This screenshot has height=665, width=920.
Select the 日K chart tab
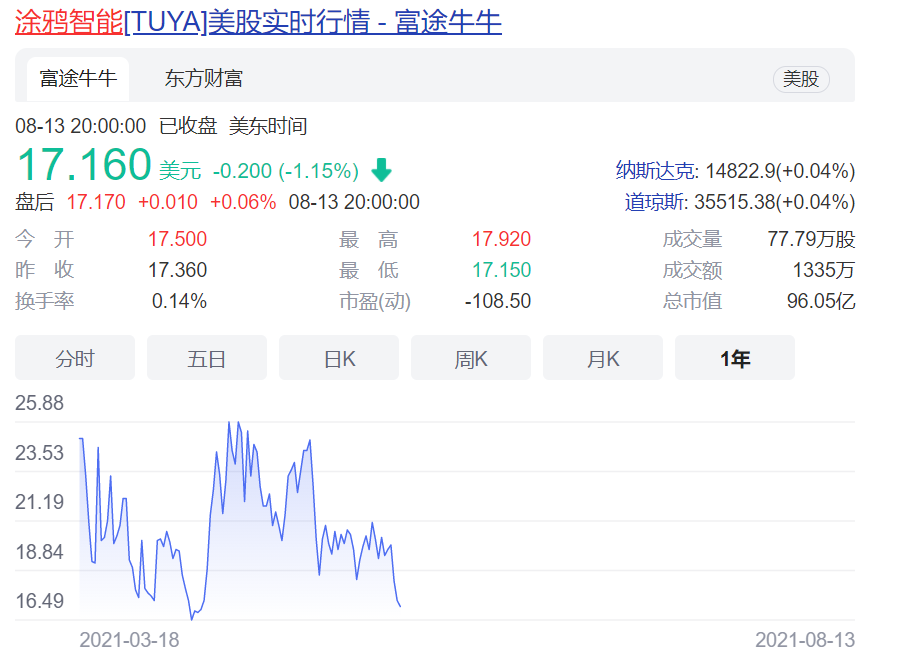[x=339, y=358]
